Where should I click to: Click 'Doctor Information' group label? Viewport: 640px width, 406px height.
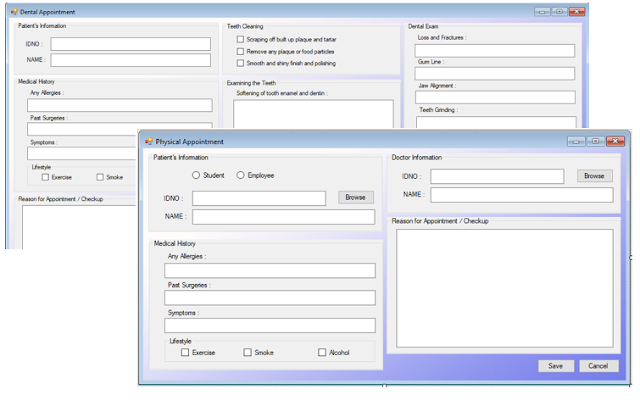(x=417, y=157)
